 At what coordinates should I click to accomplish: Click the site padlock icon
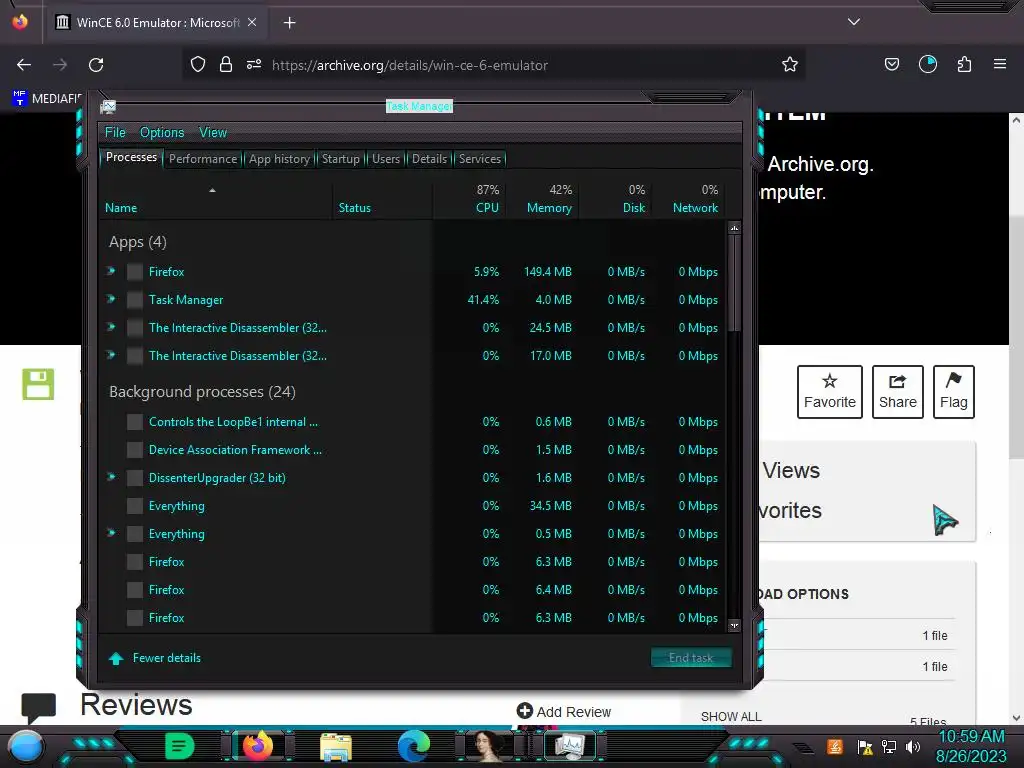point(226,65)
